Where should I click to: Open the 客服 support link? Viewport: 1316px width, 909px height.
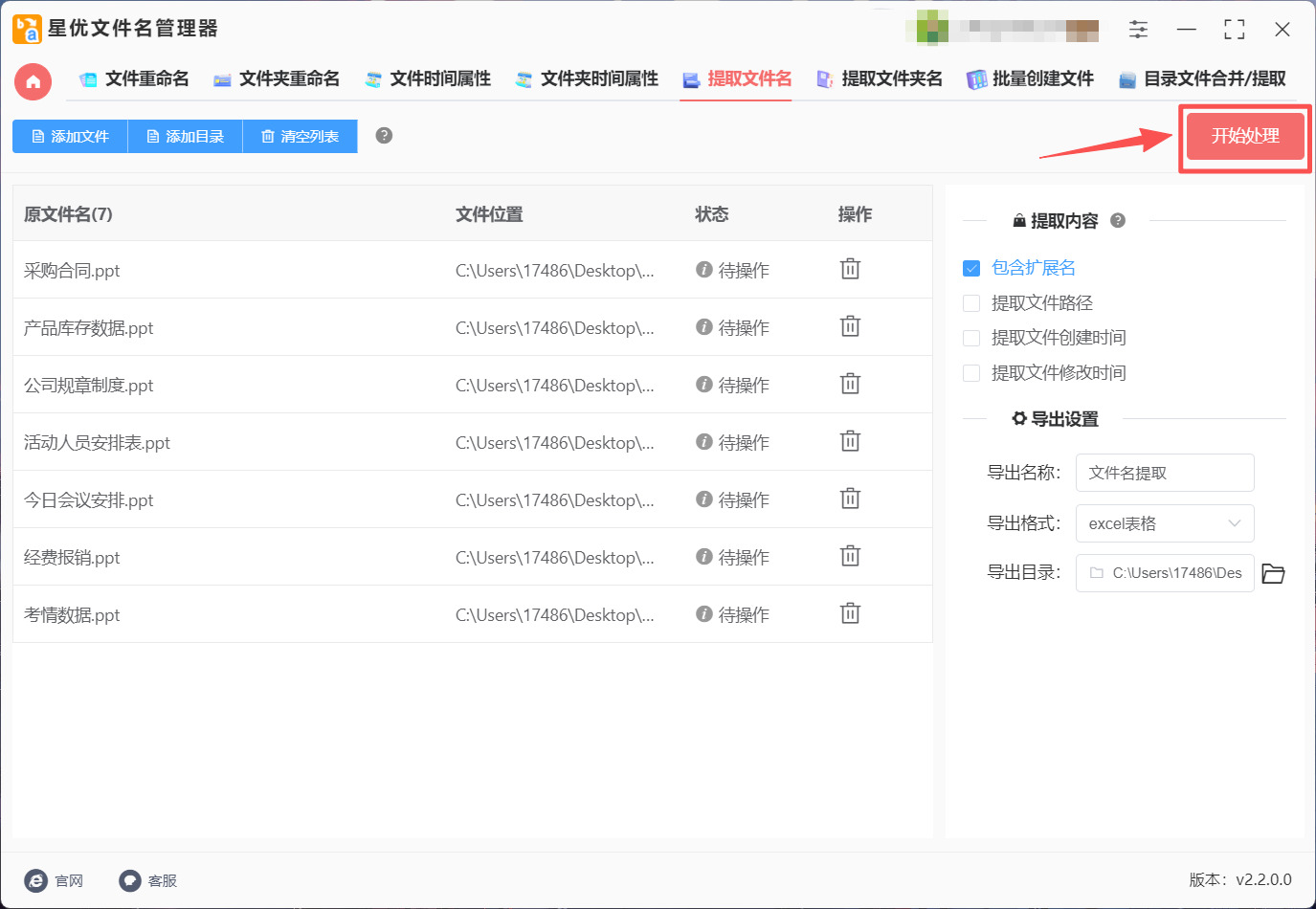tap(148, 881)
